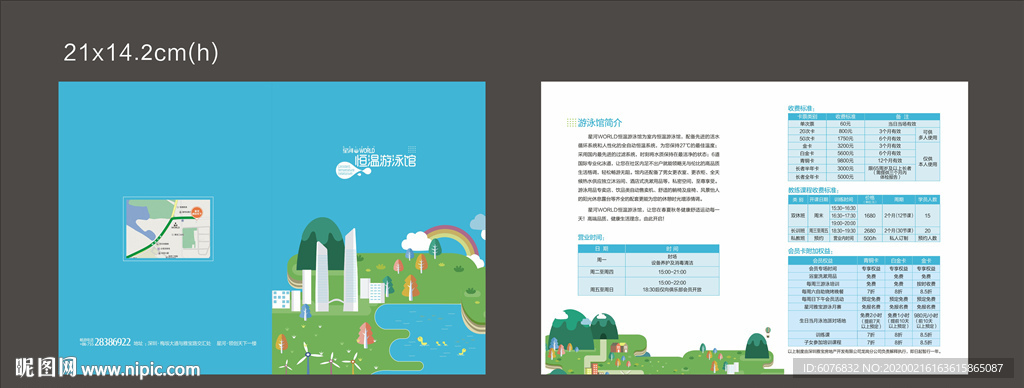The width and height of the screenshot is (1024, 388).
Task: Click the "当日当场有效" remark cell
Action: pyautogui.click(x=902, y=123)
